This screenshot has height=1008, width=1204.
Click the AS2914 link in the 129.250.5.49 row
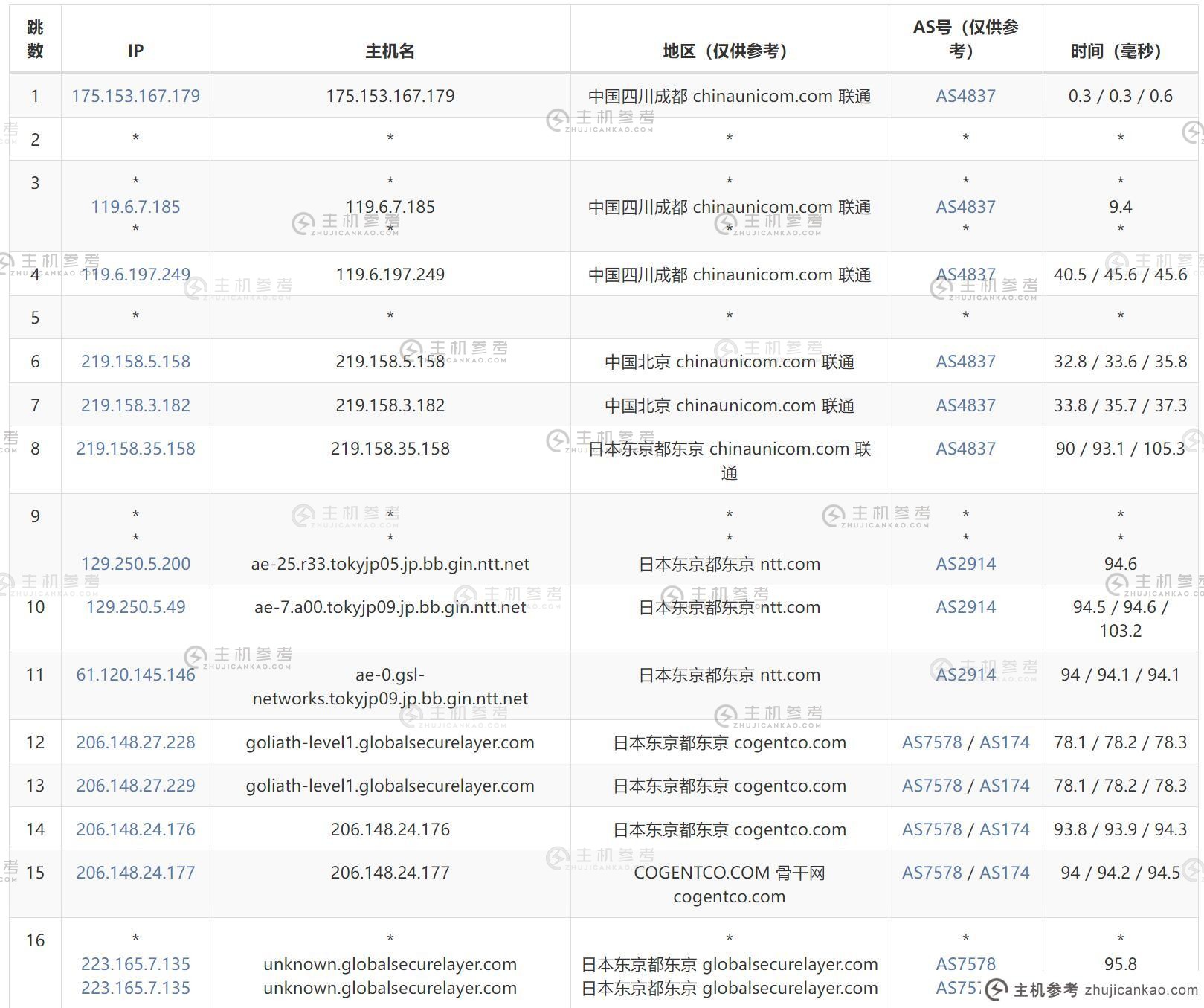point(965,607)
